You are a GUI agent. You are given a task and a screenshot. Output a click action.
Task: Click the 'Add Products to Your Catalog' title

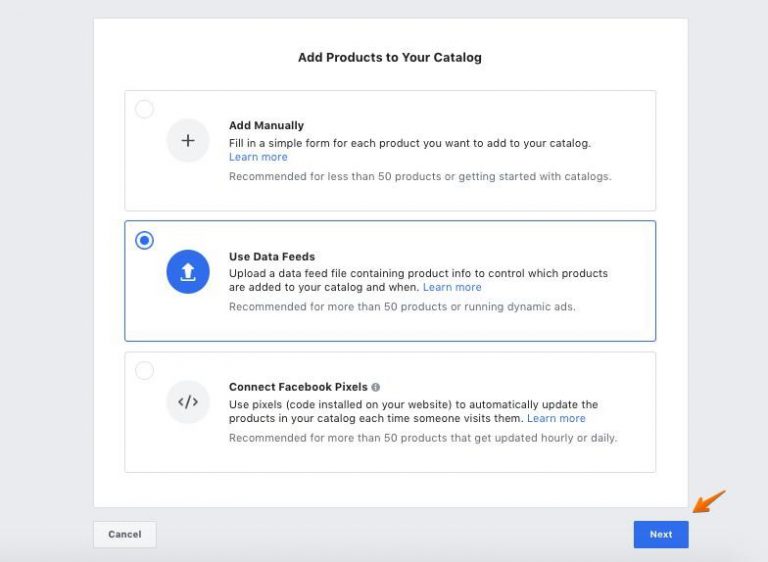pyautogui.click(x=390, y=57)
